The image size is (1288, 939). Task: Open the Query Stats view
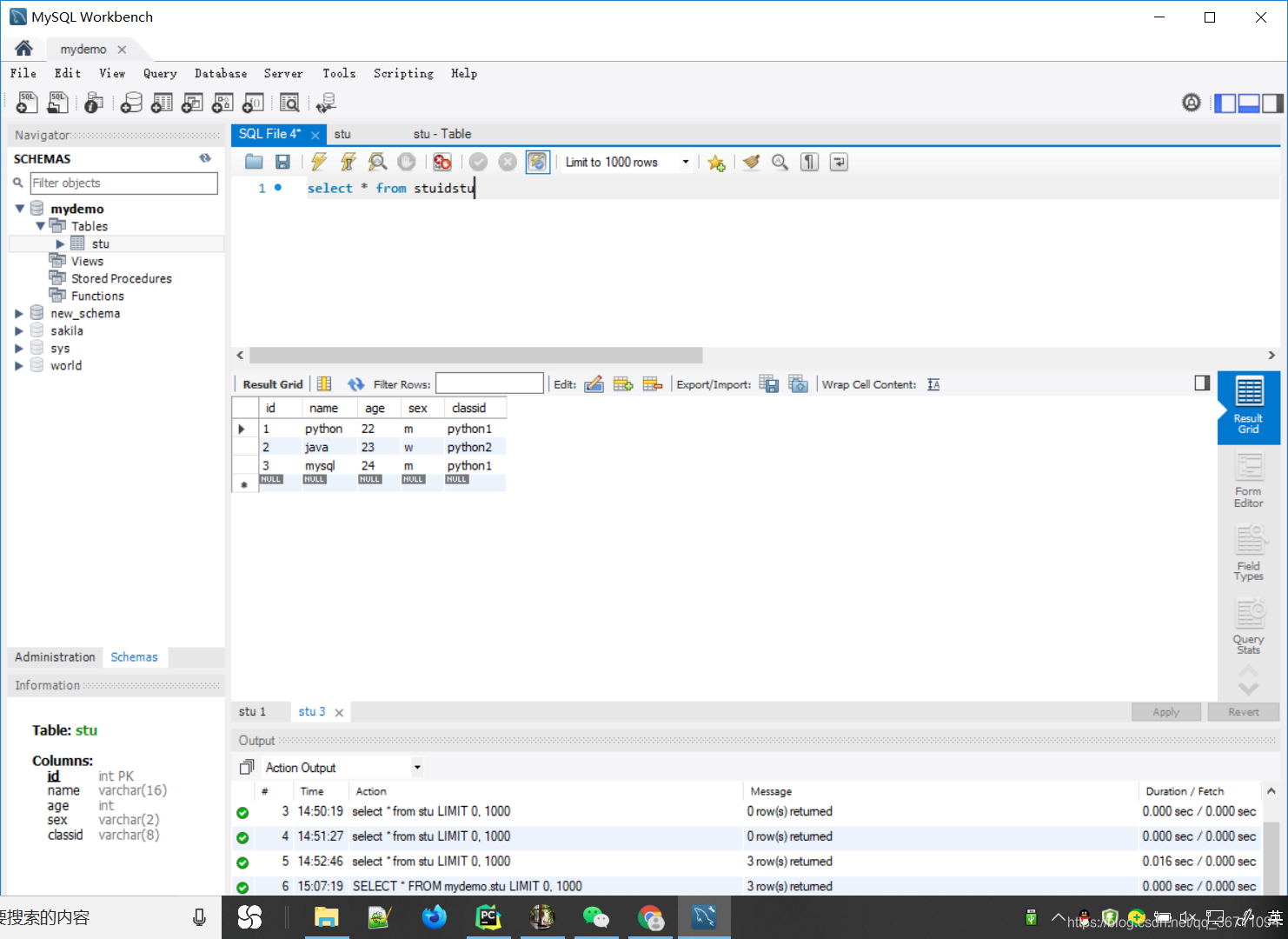click(x=1249, y=626)
